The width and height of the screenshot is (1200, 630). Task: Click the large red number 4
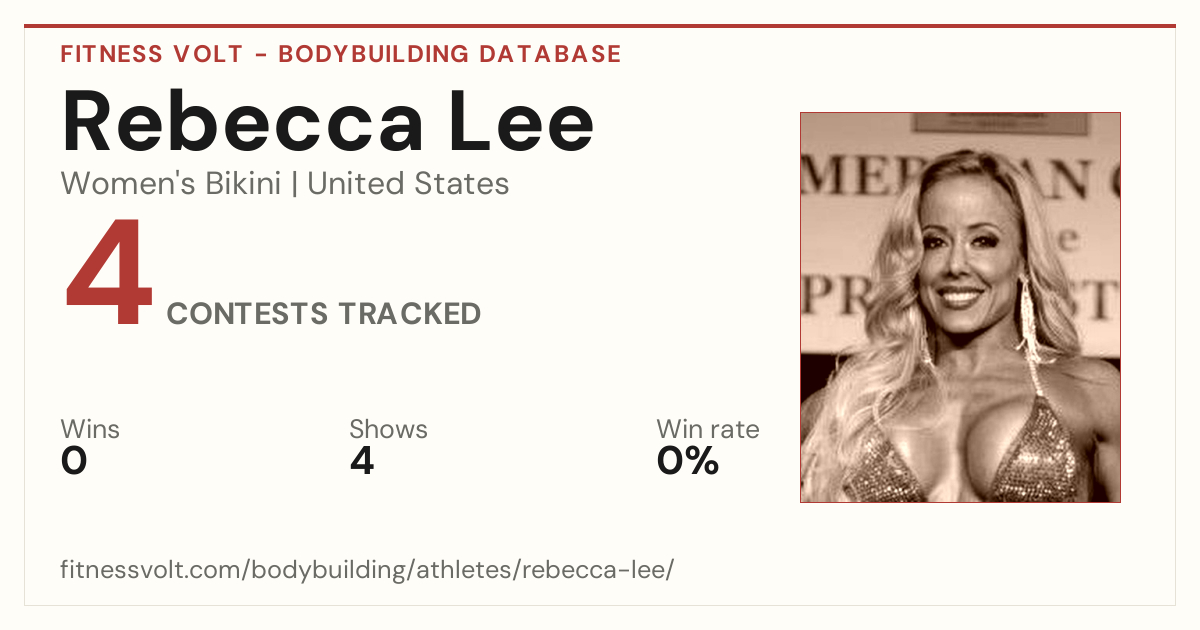coord(110,275)
